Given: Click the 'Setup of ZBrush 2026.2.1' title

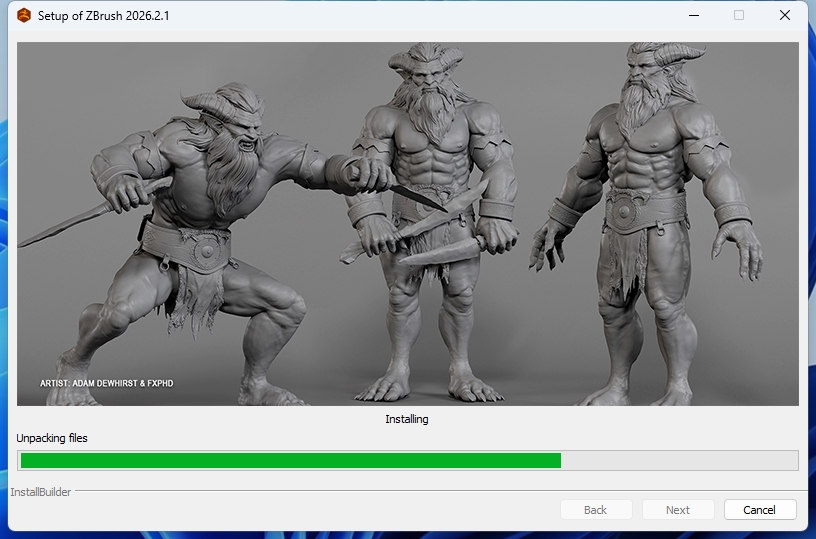Looking at the screenshot, I should [x=104, y=16].
